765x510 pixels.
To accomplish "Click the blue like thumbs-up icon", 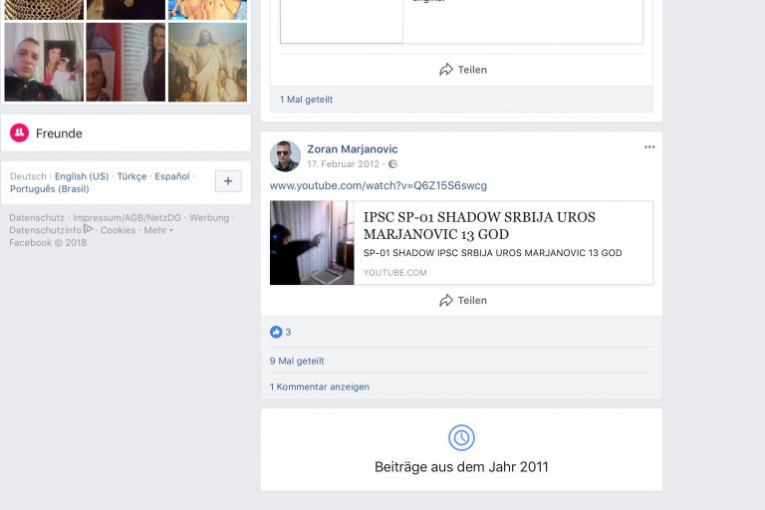I will coord(276,332).
